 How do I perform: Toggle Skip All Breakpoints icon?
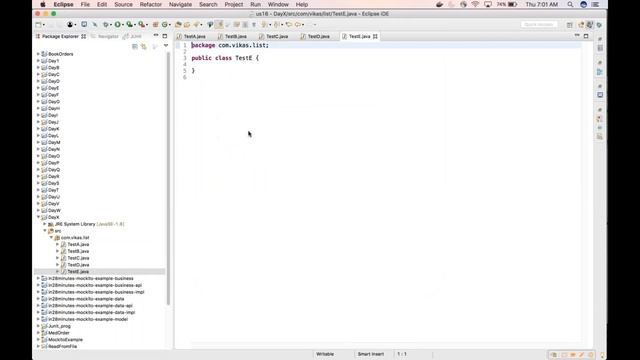(x=95, y=24)
